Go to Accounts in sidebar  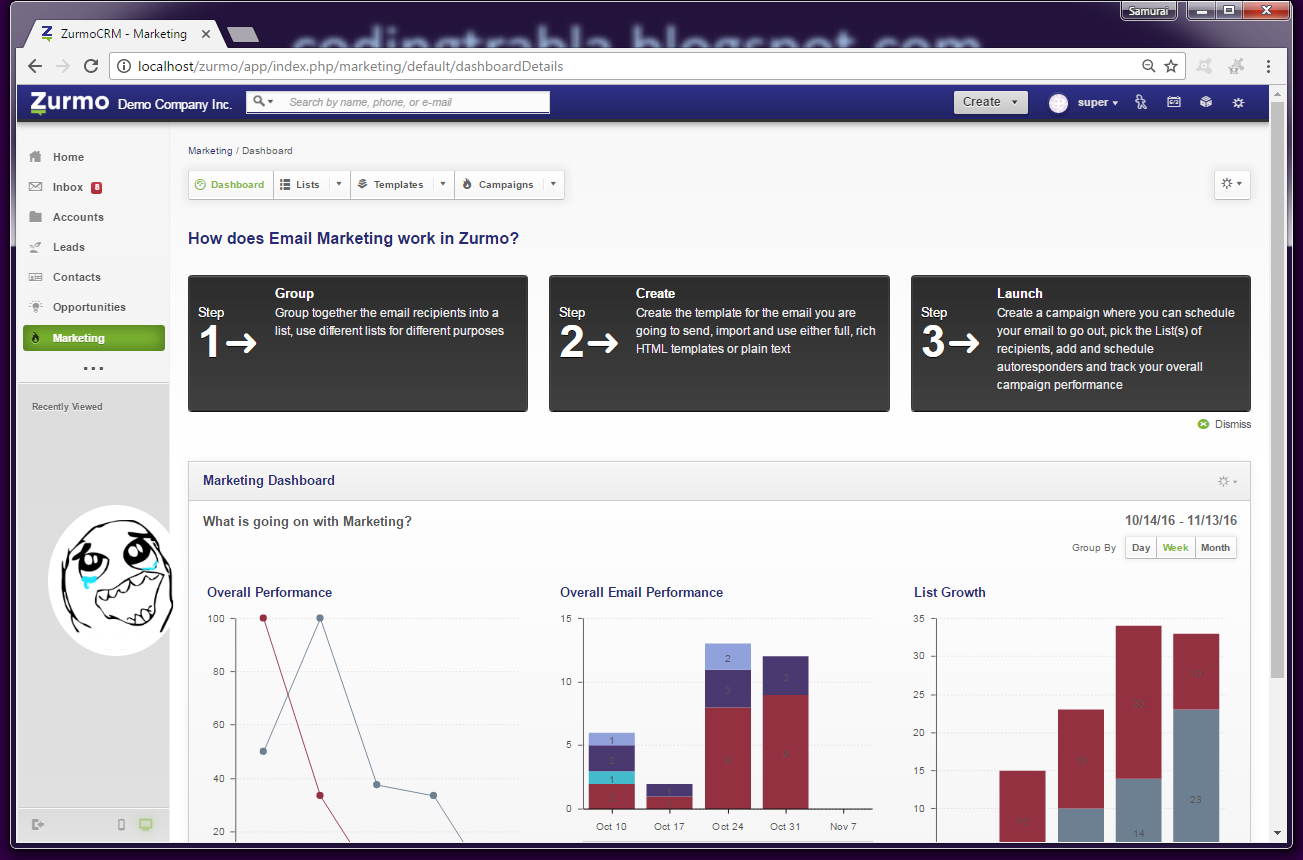[78, 217]
